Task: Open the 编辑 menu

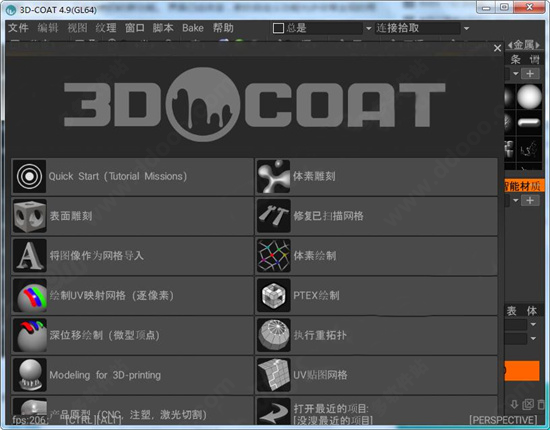Action: 48,28
